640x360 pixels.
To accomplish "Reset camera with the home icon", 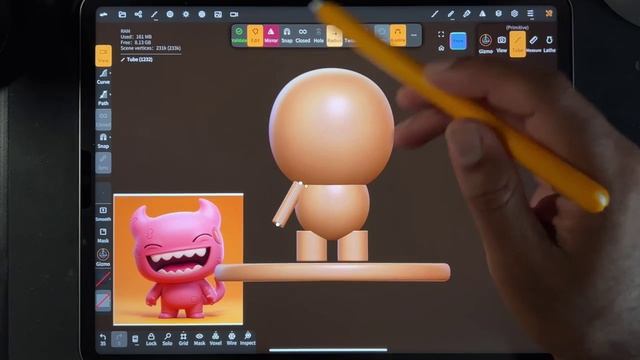I will 441,48.
